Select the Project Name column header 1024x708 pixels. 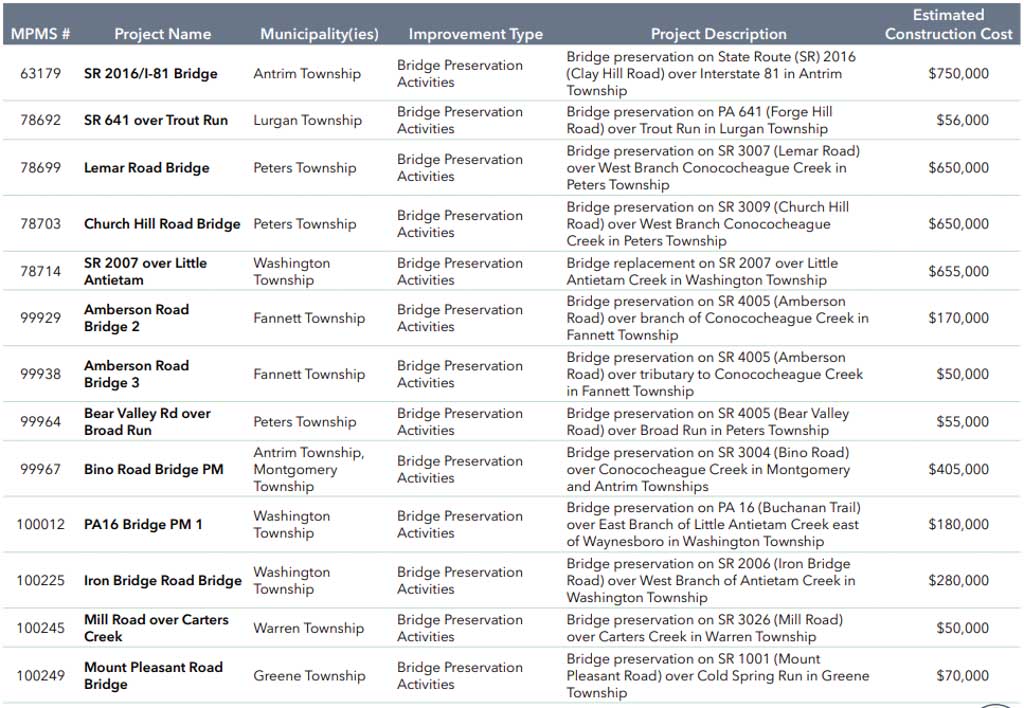[162, 34]
